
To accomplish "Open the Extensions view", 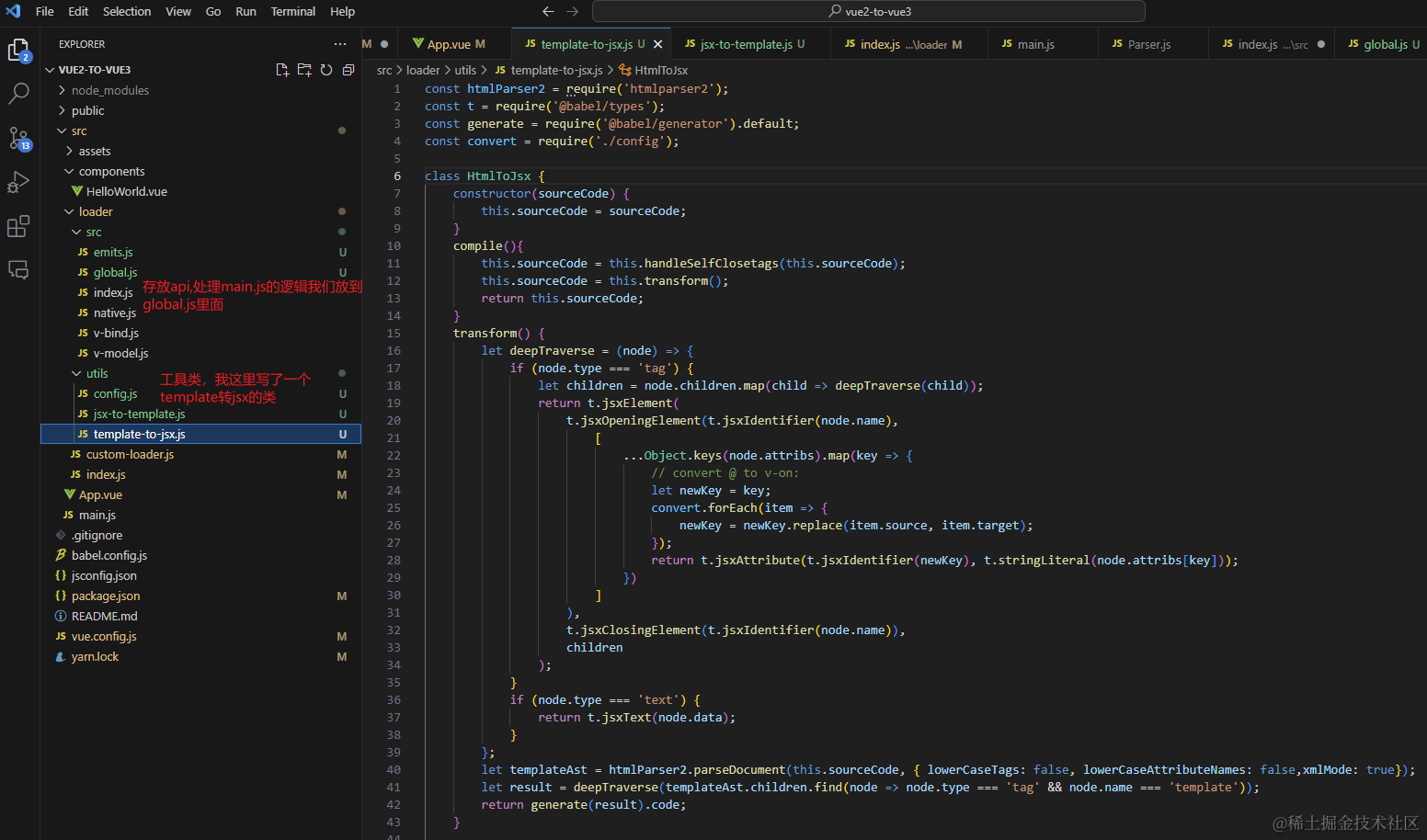I will point(18,226).
